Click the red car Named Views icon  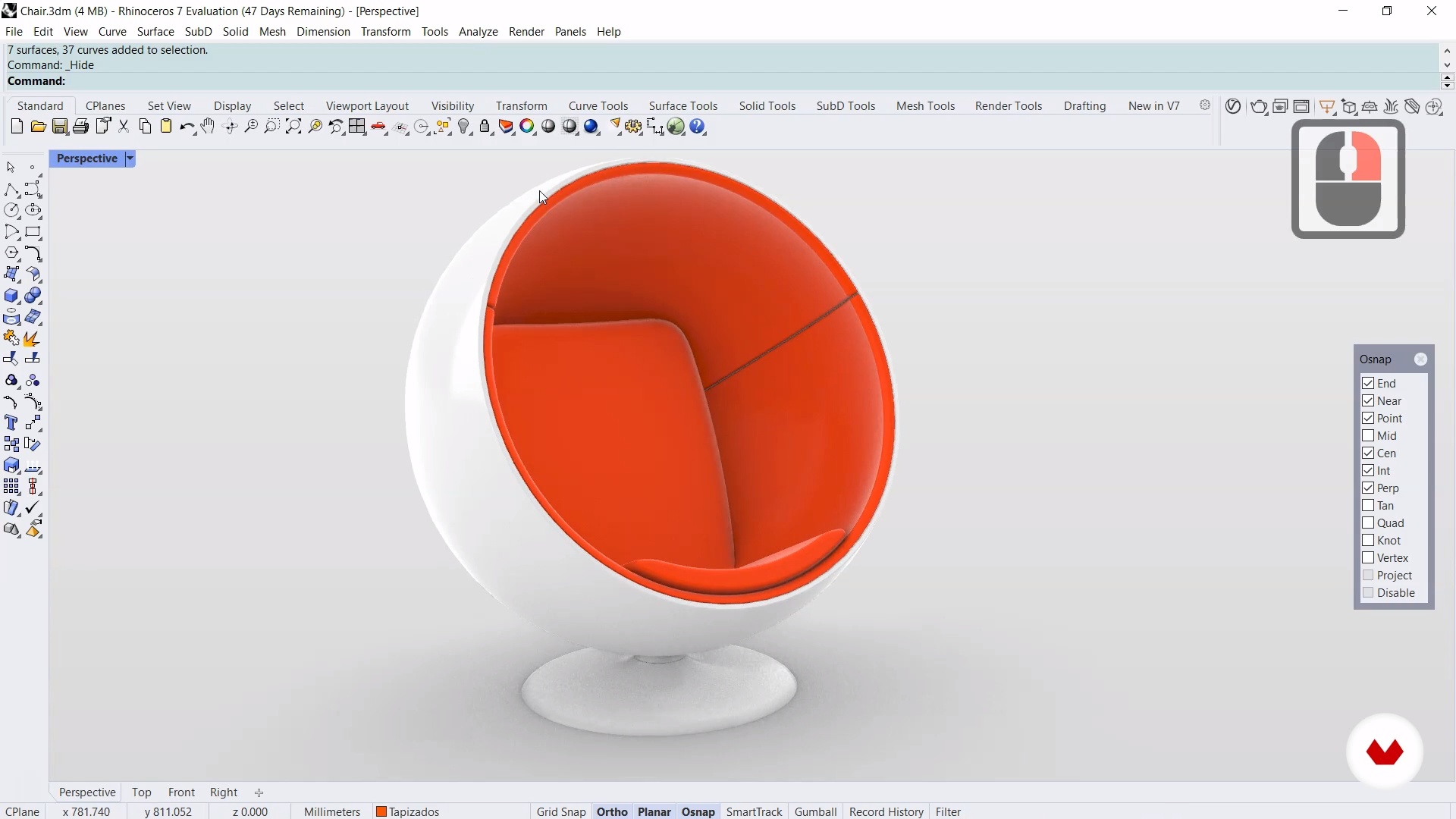[379, 127]
